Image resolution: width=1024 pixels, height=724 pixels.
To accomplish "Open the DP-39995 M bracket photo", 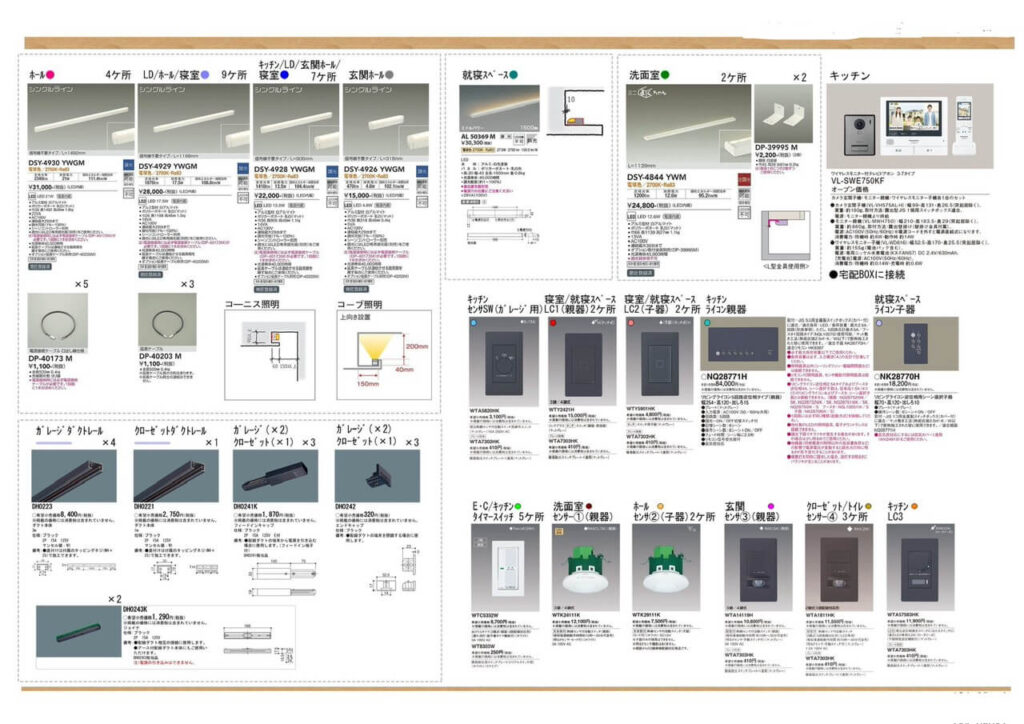I will [783, 114].
